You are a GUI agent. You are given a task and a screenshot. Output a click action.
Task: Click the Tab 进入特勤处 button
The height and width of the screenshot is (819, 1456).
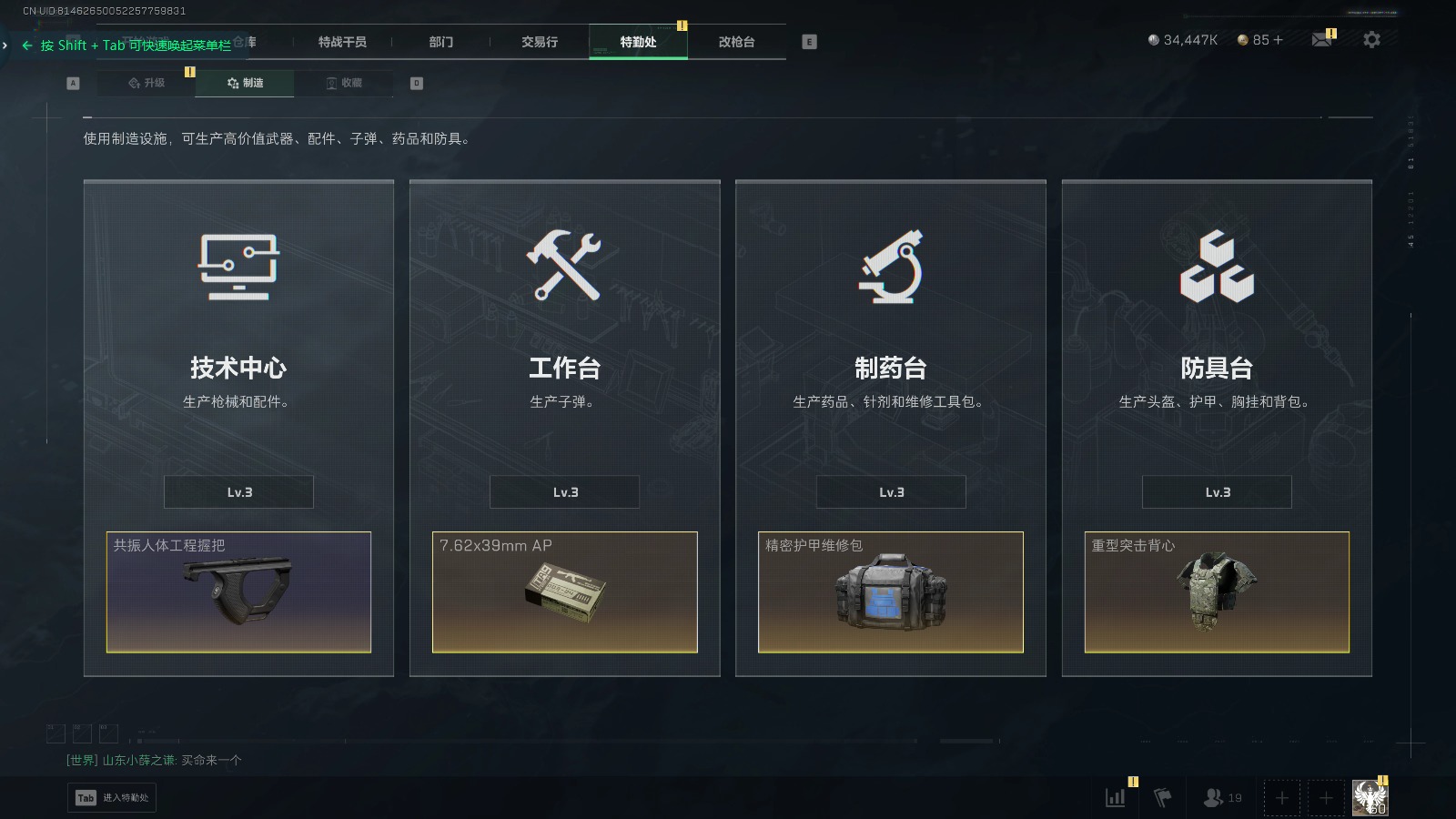[x=111, y=798]
